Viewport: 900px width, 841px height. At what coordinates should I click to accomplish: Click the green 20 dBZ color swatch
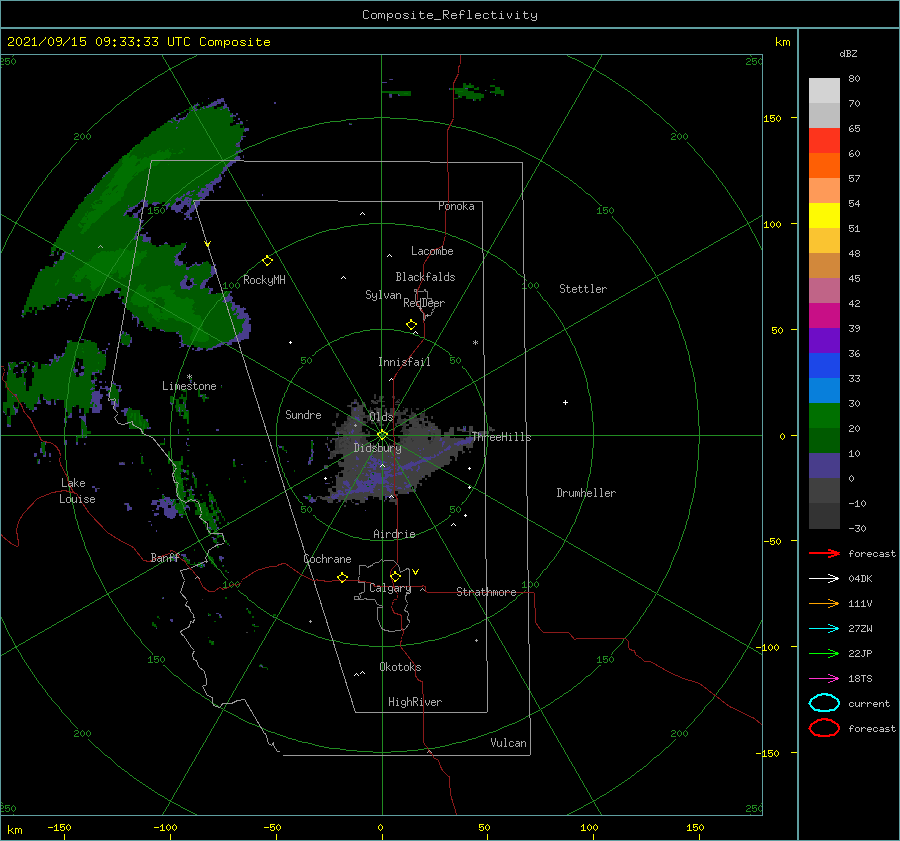(824, 416)
